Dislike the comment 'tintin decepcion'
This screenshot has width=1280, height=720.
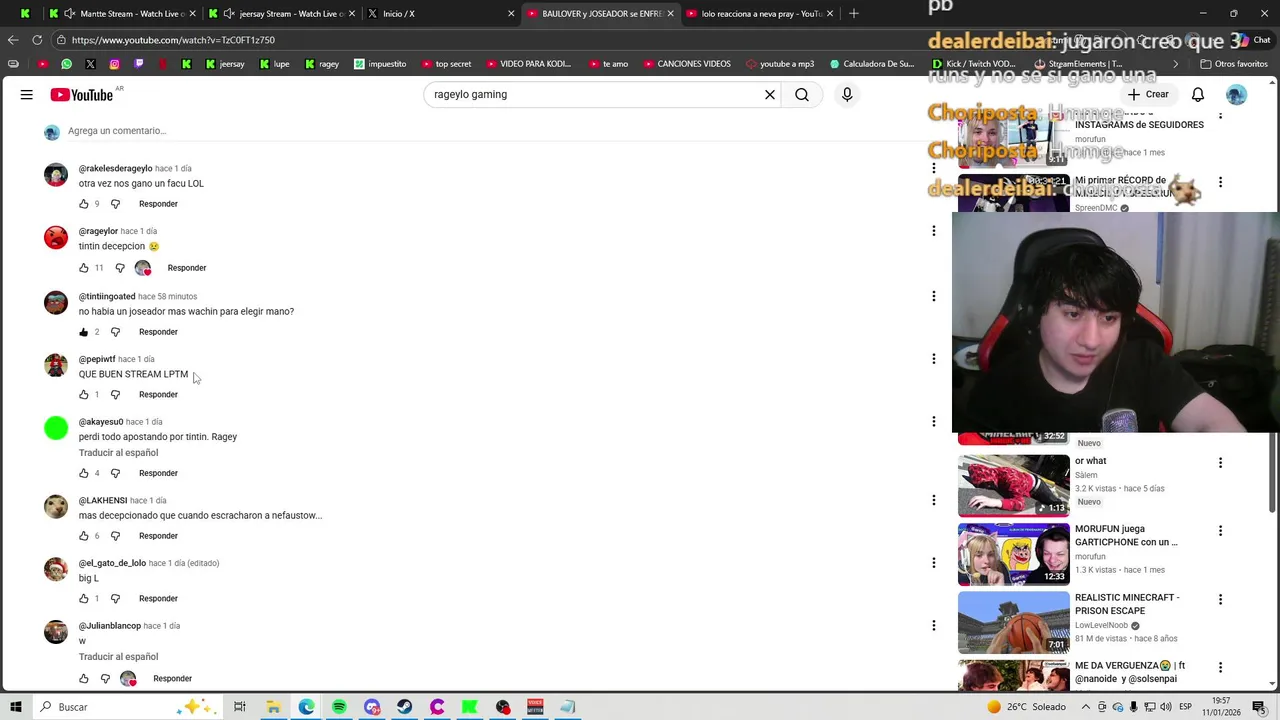[120, 268]
